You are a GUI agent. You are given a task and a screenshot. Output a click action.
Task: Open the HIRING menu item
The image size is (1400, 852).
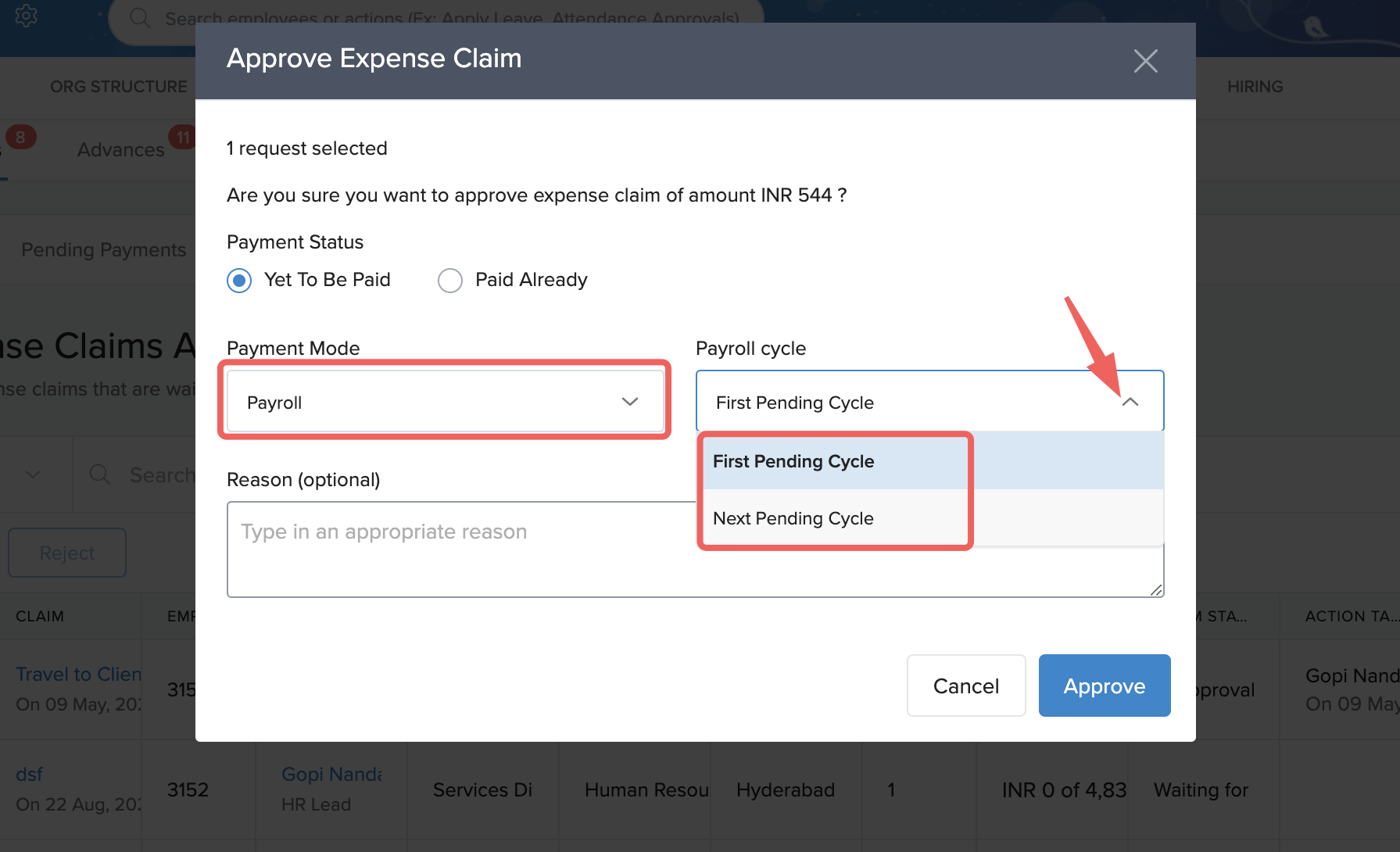click(1255, 87)
